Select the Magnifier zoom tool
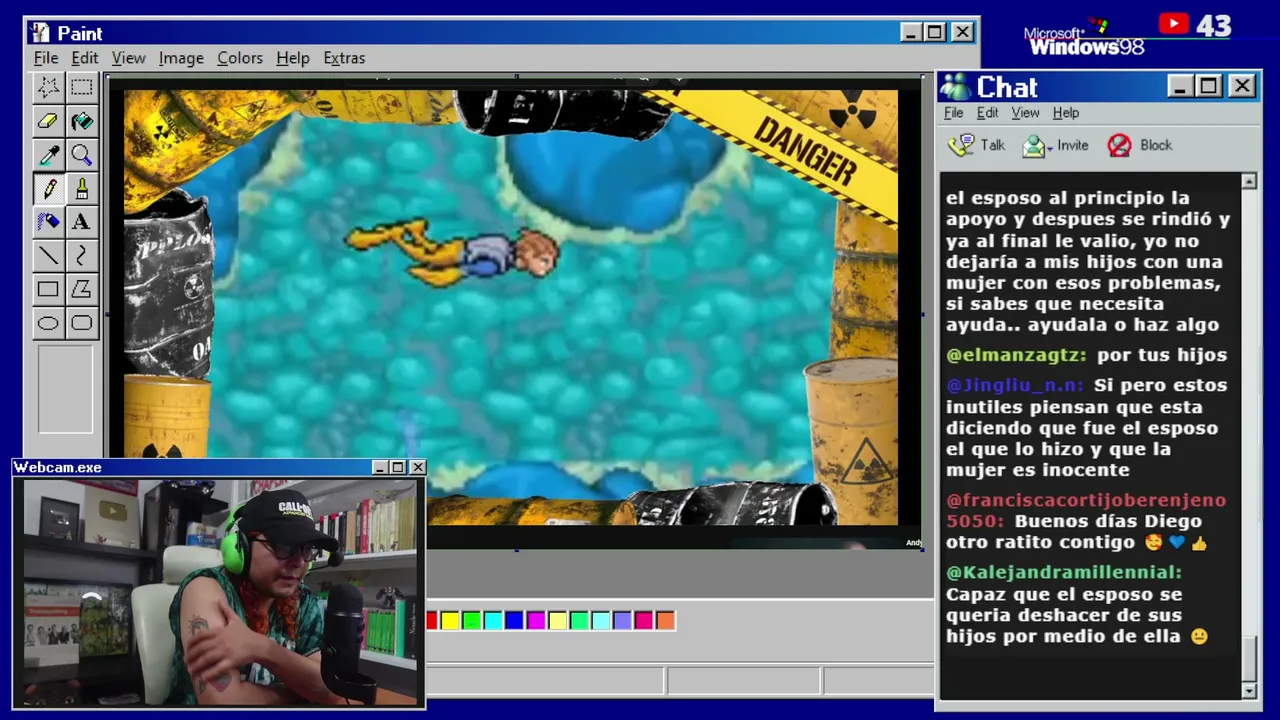 [82, 155]
